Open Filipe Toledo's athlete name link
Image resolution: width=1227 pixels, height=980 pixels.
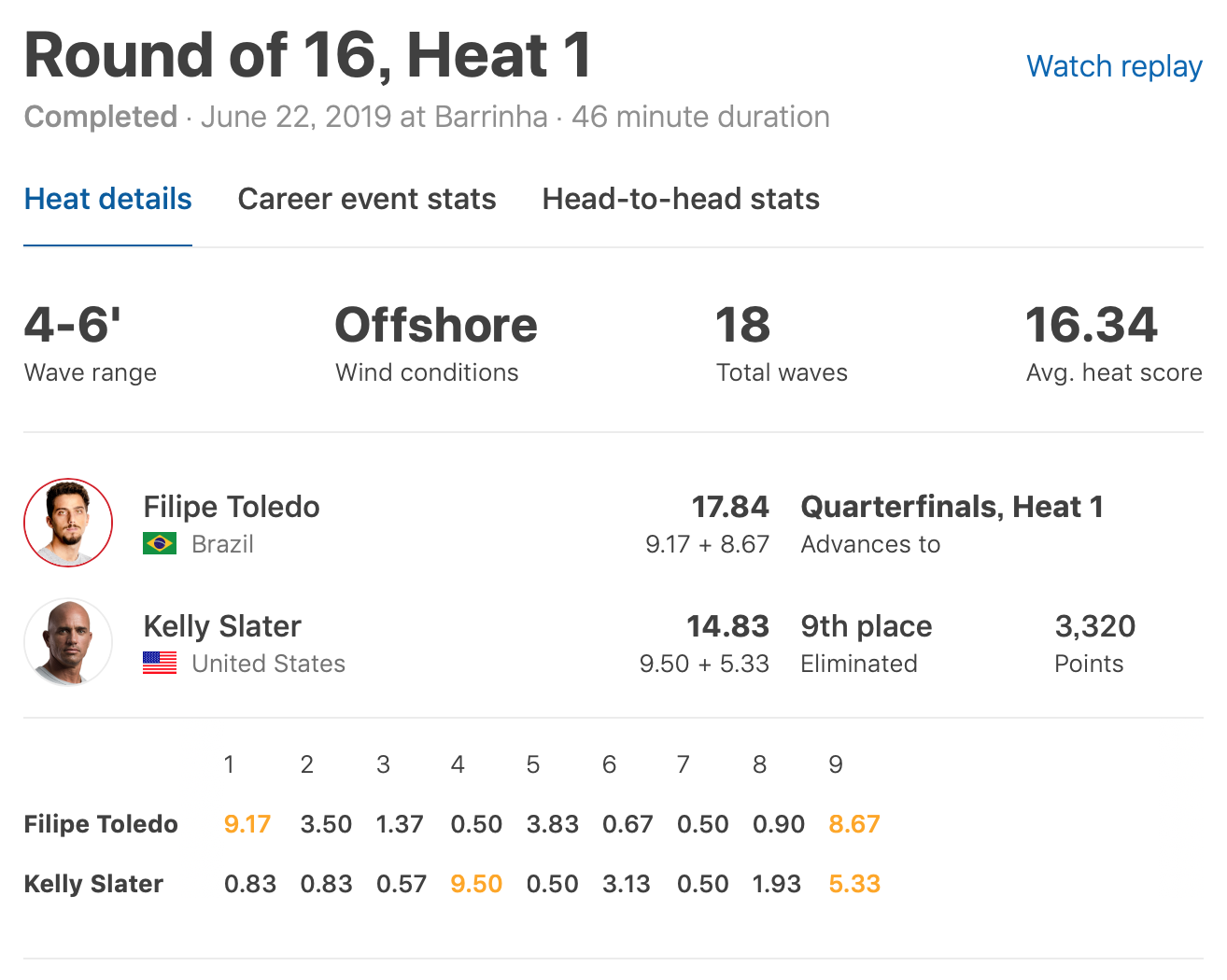232,507
